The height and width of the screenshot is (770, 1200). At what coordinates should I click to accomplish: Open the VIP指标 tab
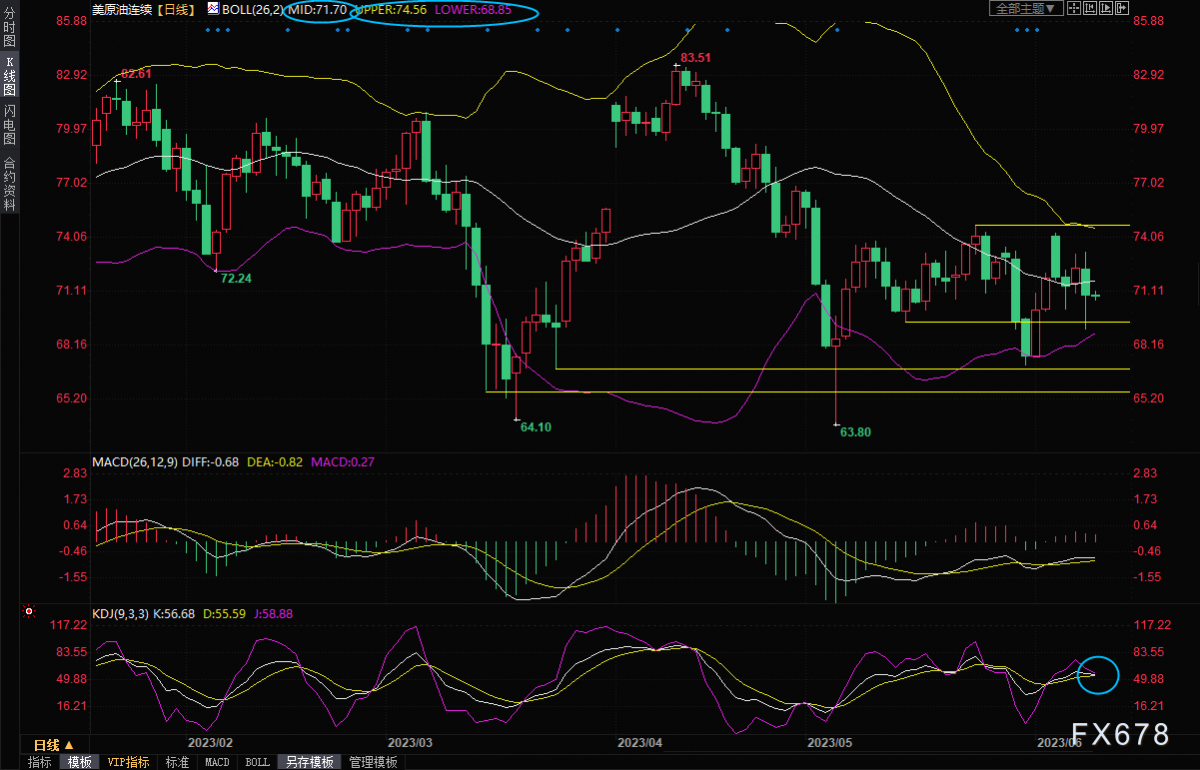[x=128, y=762]
